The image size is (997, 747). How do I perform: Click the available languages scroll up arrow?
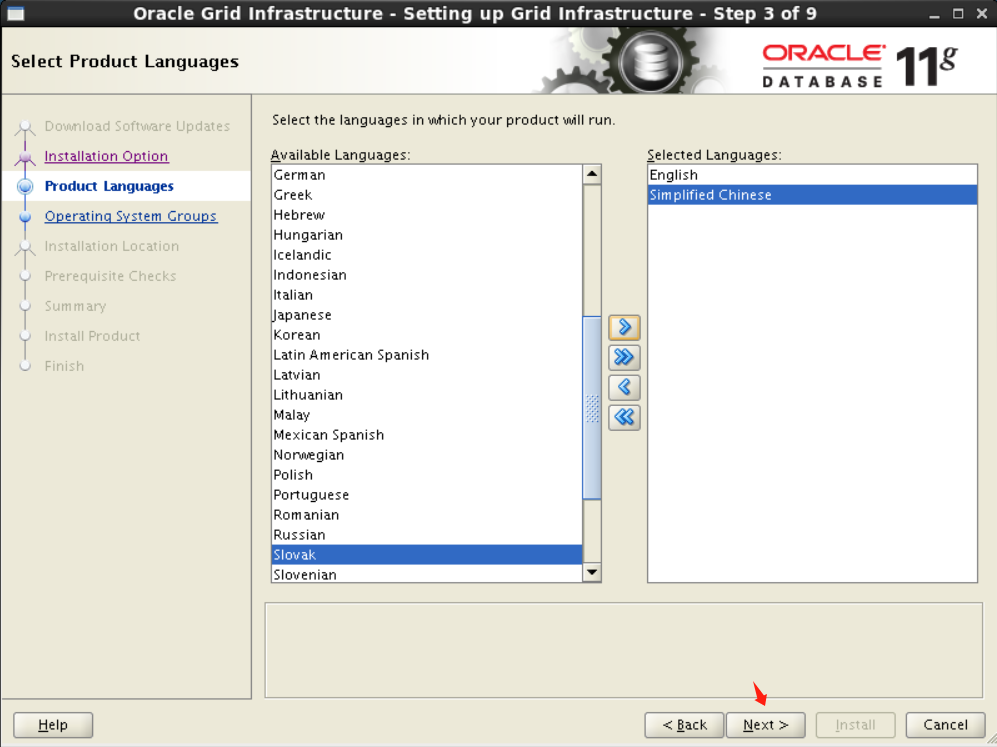pyautogui.click(x=592, y=174)
